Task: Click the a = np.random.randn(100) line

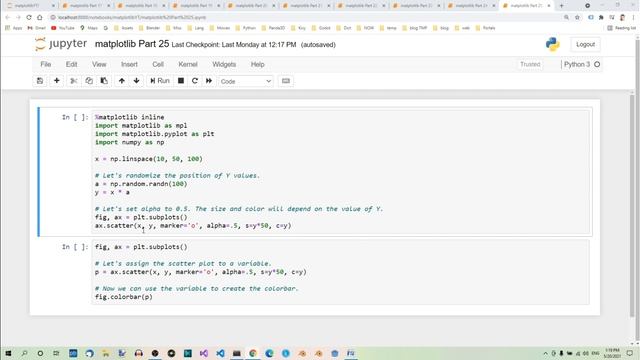Action: [141, 184]
